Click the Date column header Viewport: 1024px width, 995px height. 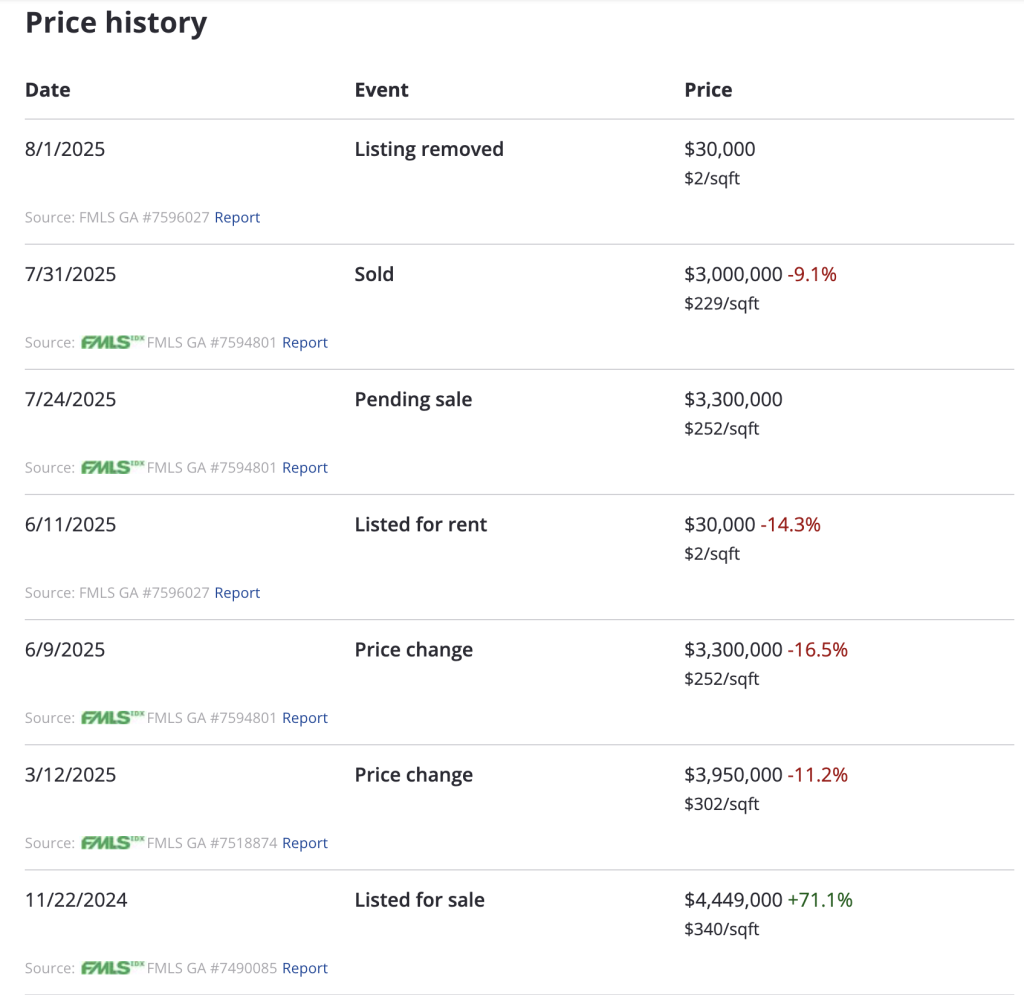coord(48,90)
